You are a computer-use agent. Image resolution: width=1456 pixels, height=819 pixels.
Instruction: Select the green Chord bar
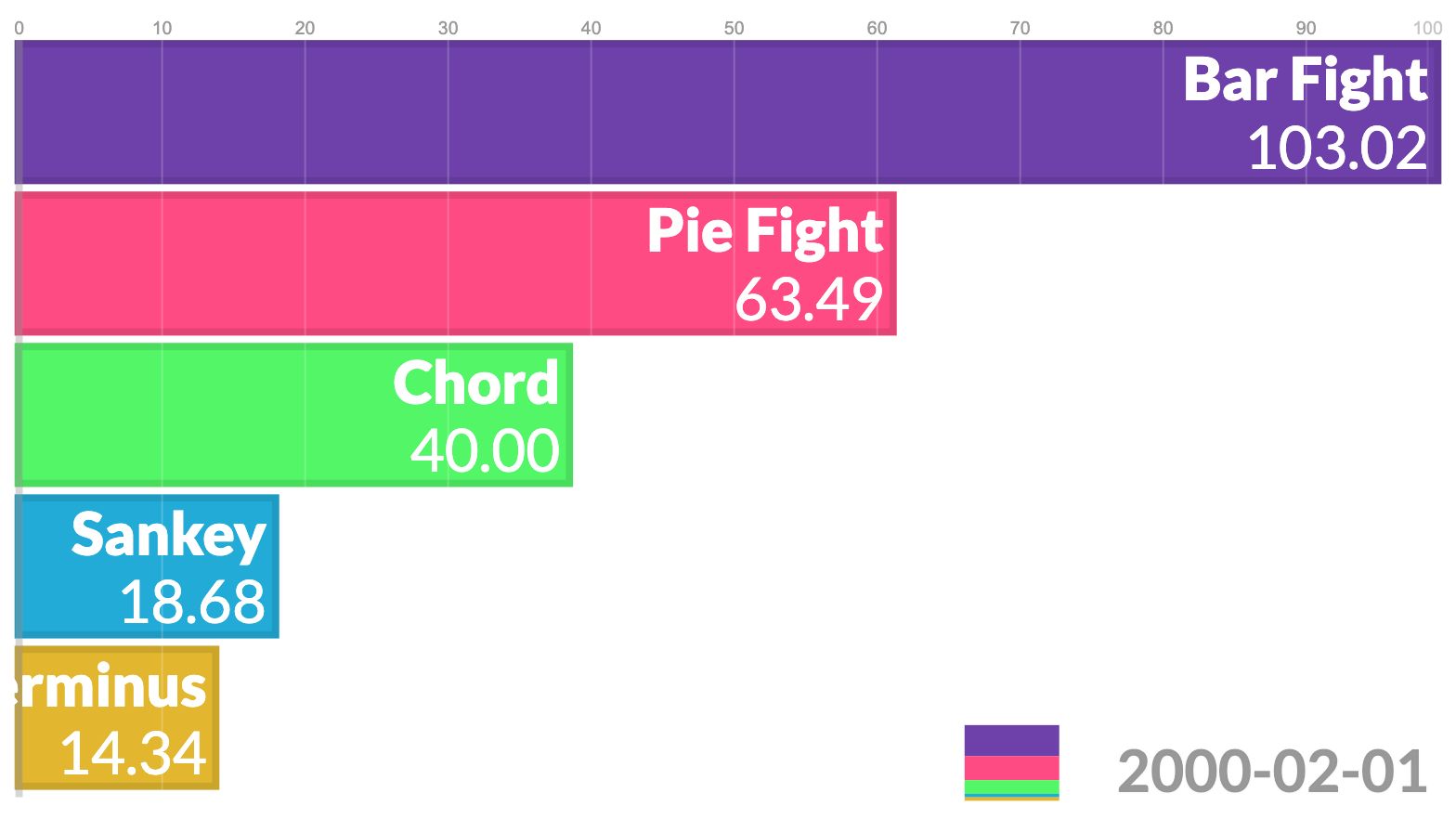pyautogui.click(x=293, y=415)
